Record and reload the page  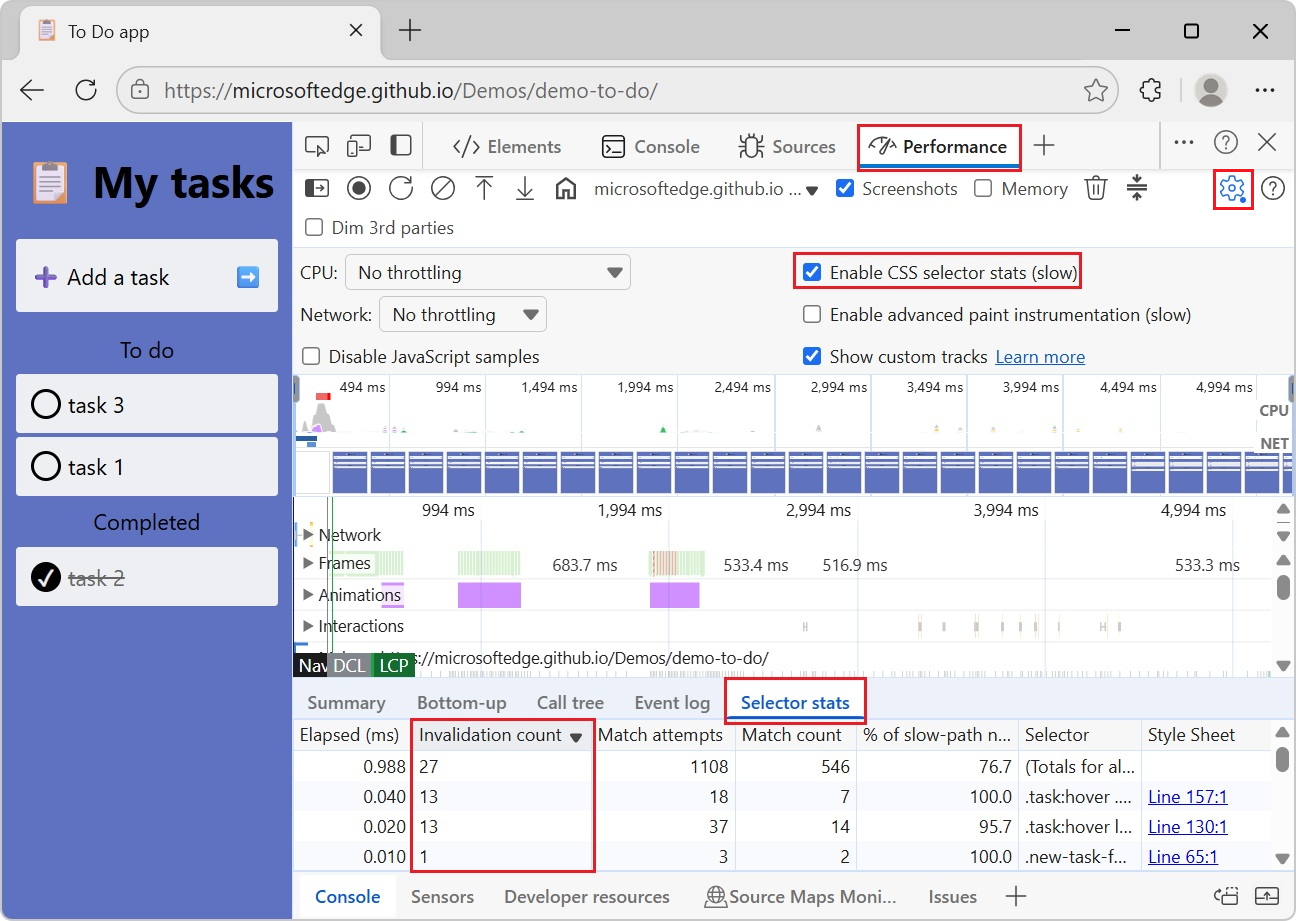[401, 188]
